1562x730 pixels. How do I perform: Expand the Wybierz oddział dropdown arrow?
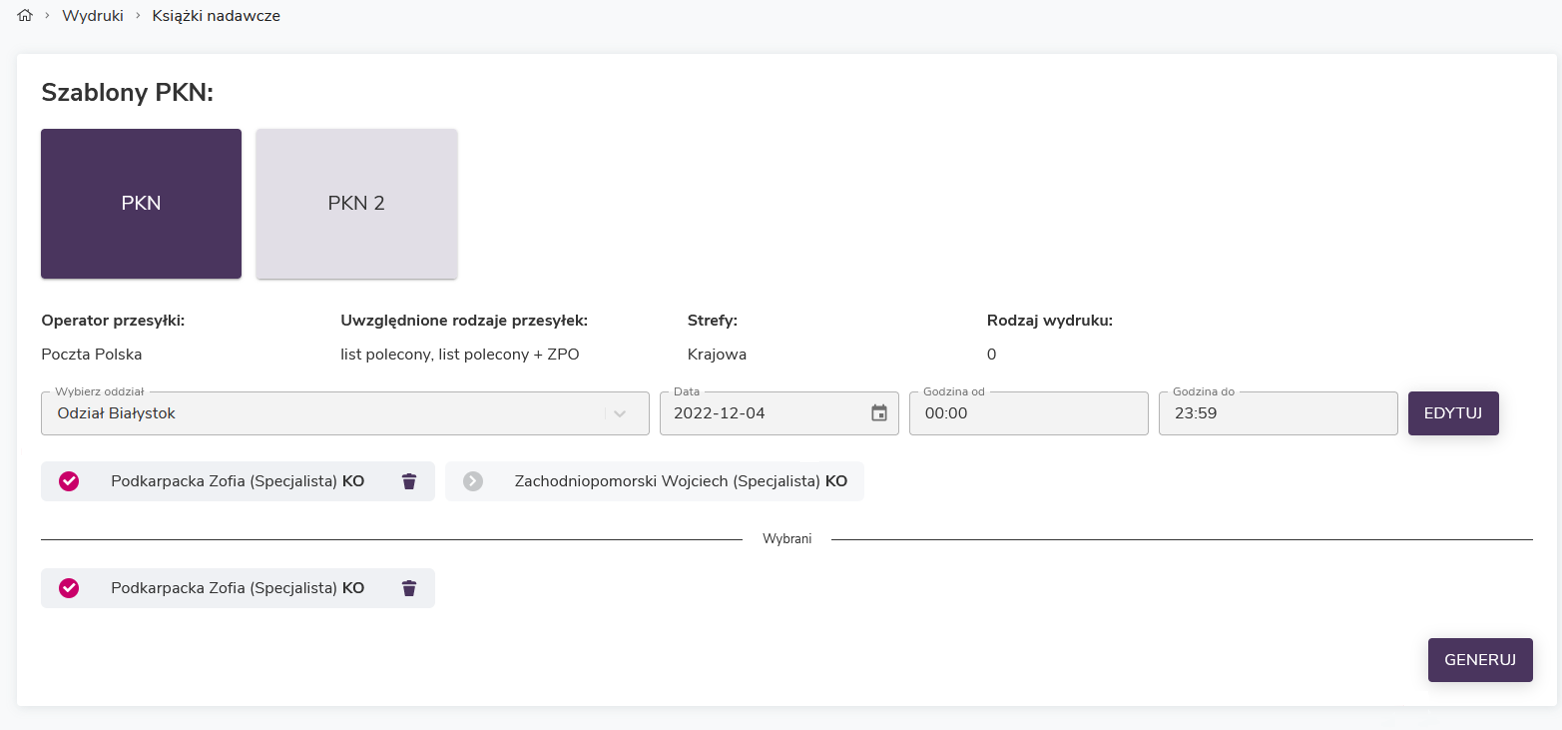619,414
